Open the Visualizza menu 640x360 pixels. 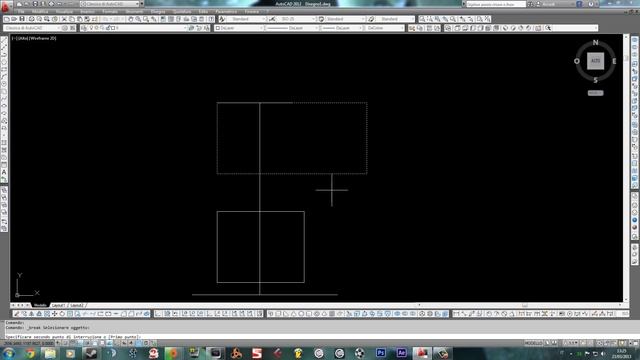[x=64, y=11]
